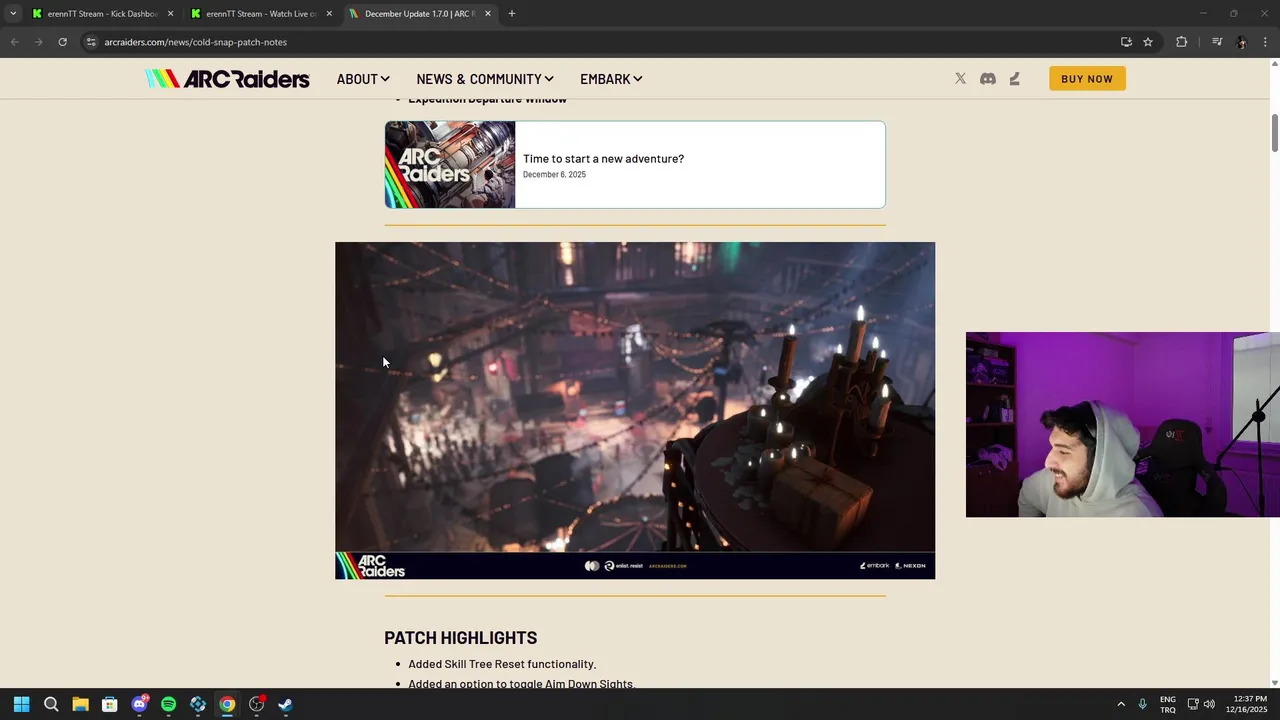Open the Chrome extensions menu
The height and width of the screenshot is (720, 1280).
click(x=1181, y=42)
